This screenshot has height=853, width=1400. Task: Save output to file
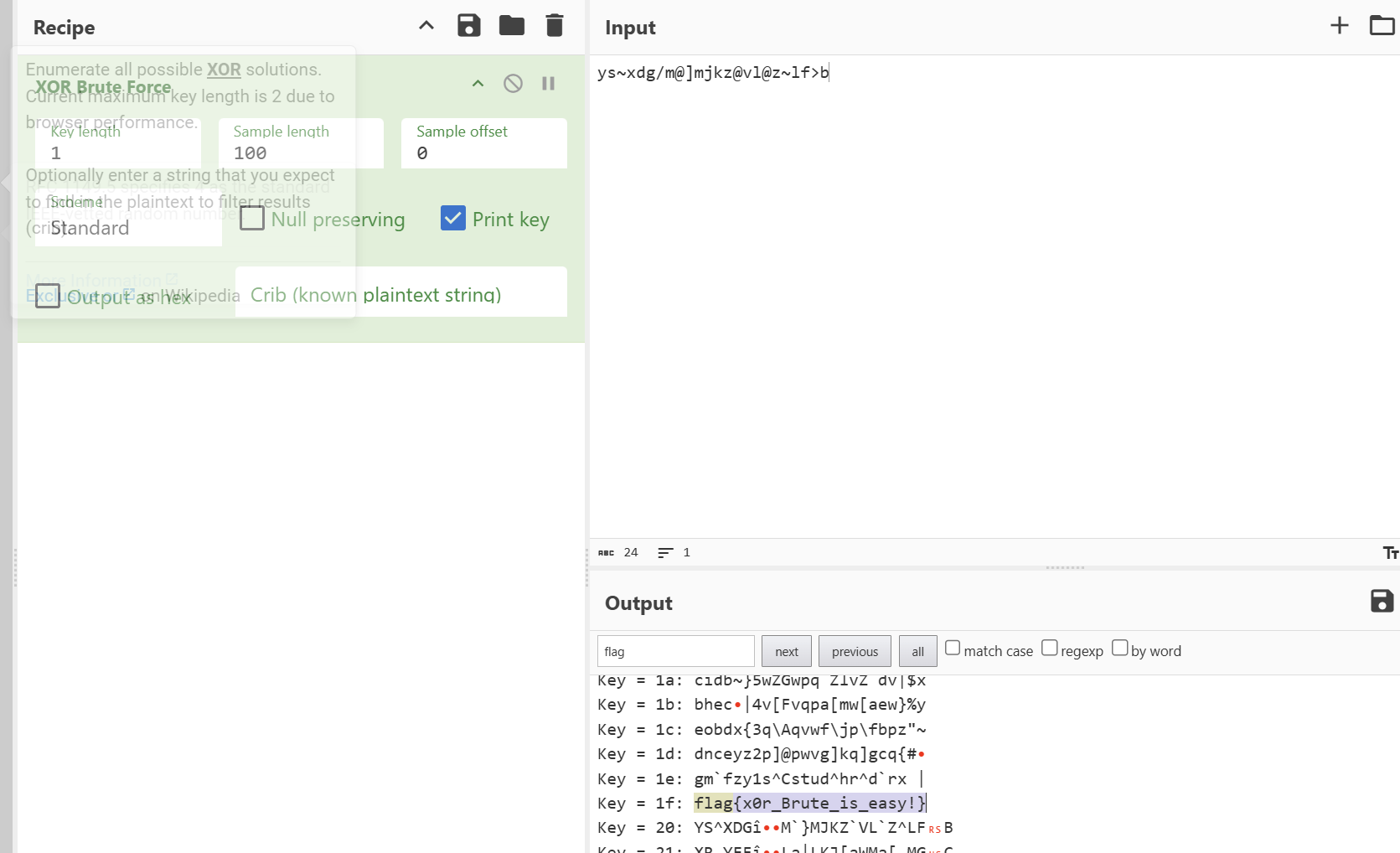pos(1381,601)
